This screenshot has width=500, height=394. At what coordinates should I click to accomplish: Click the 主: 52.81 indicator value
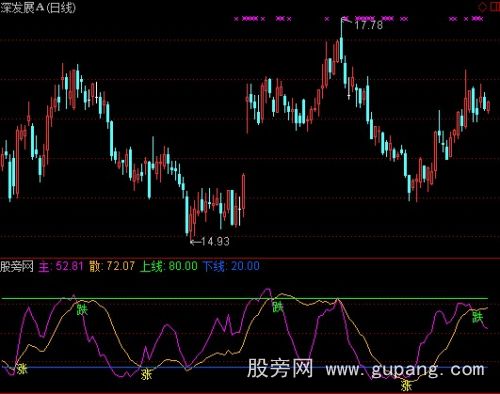point(61,266)
